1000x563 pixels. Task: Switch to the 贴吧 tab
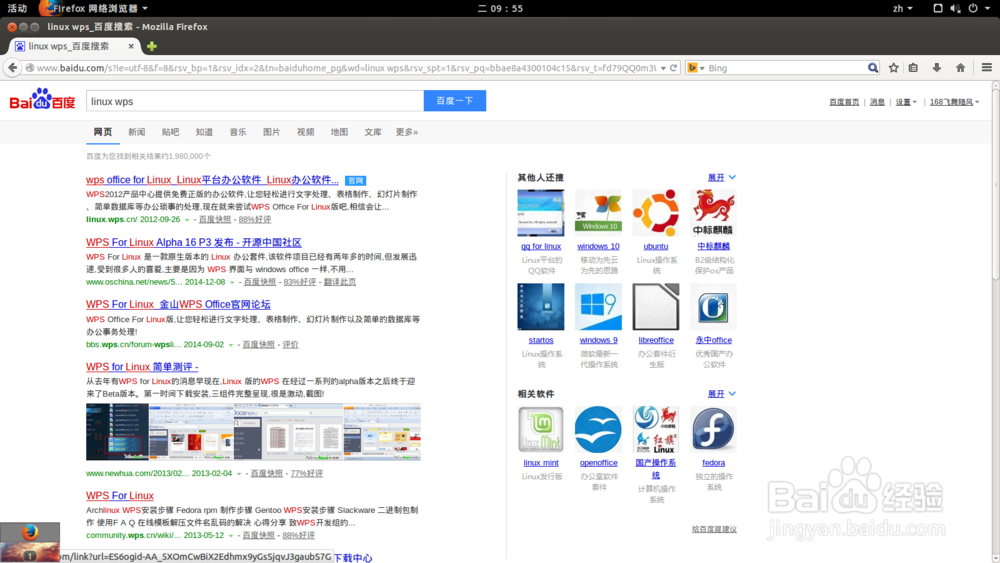tap(170, 132)
